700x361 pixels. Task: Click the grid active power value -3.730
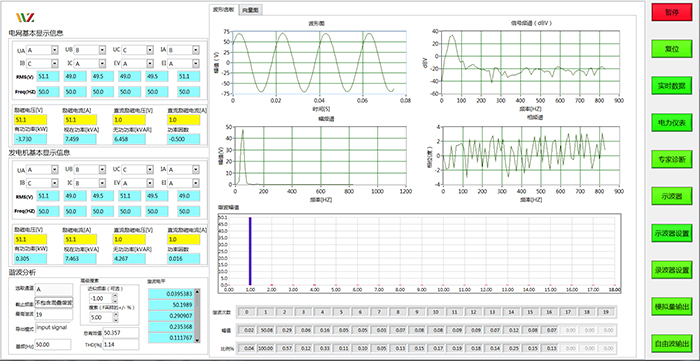pos(30,139)
